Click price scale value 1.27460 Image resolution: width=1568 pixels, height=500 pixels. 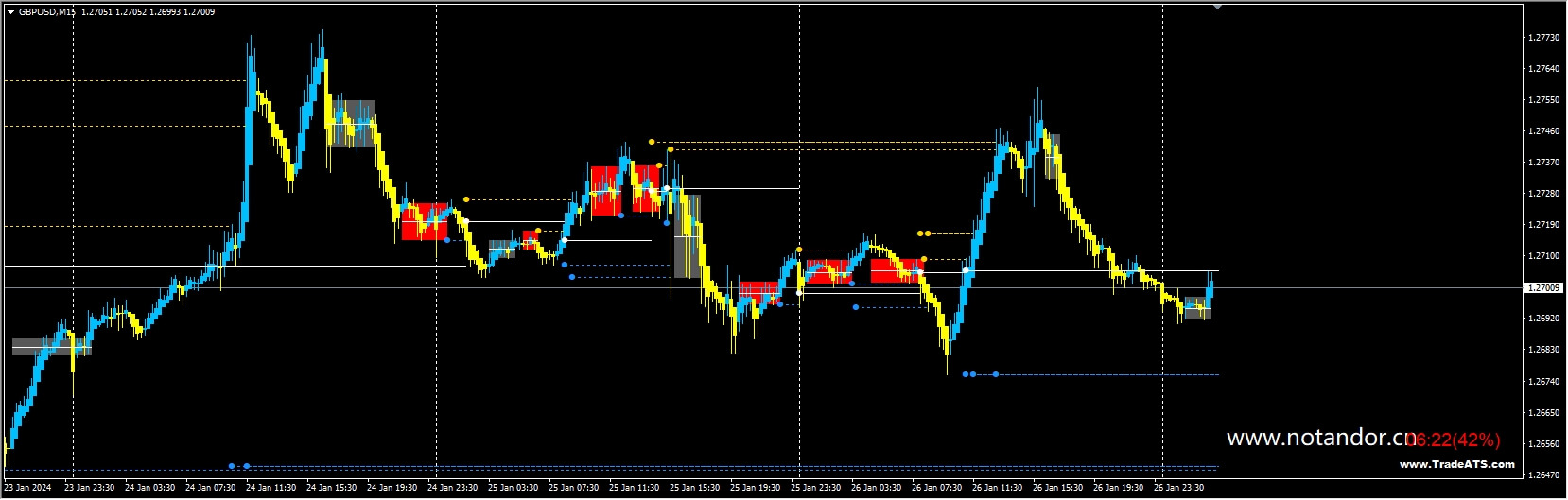[x=1544, y=131]
